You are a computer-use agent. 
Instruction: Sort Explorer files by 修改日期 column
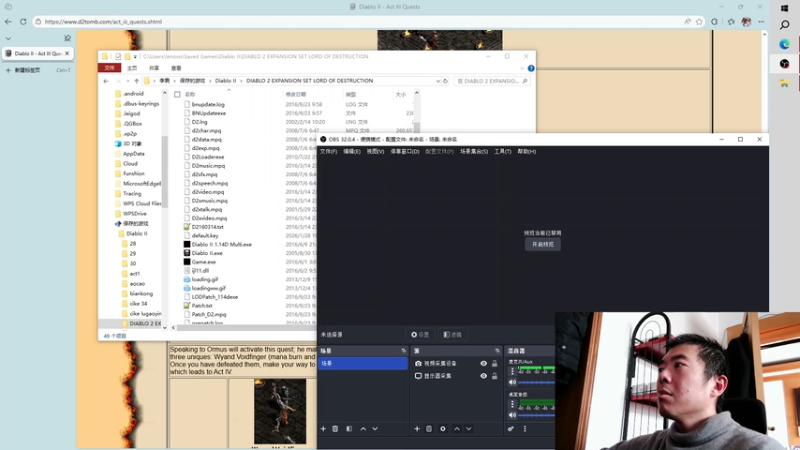pyautogui.click(x=295, y=94)
